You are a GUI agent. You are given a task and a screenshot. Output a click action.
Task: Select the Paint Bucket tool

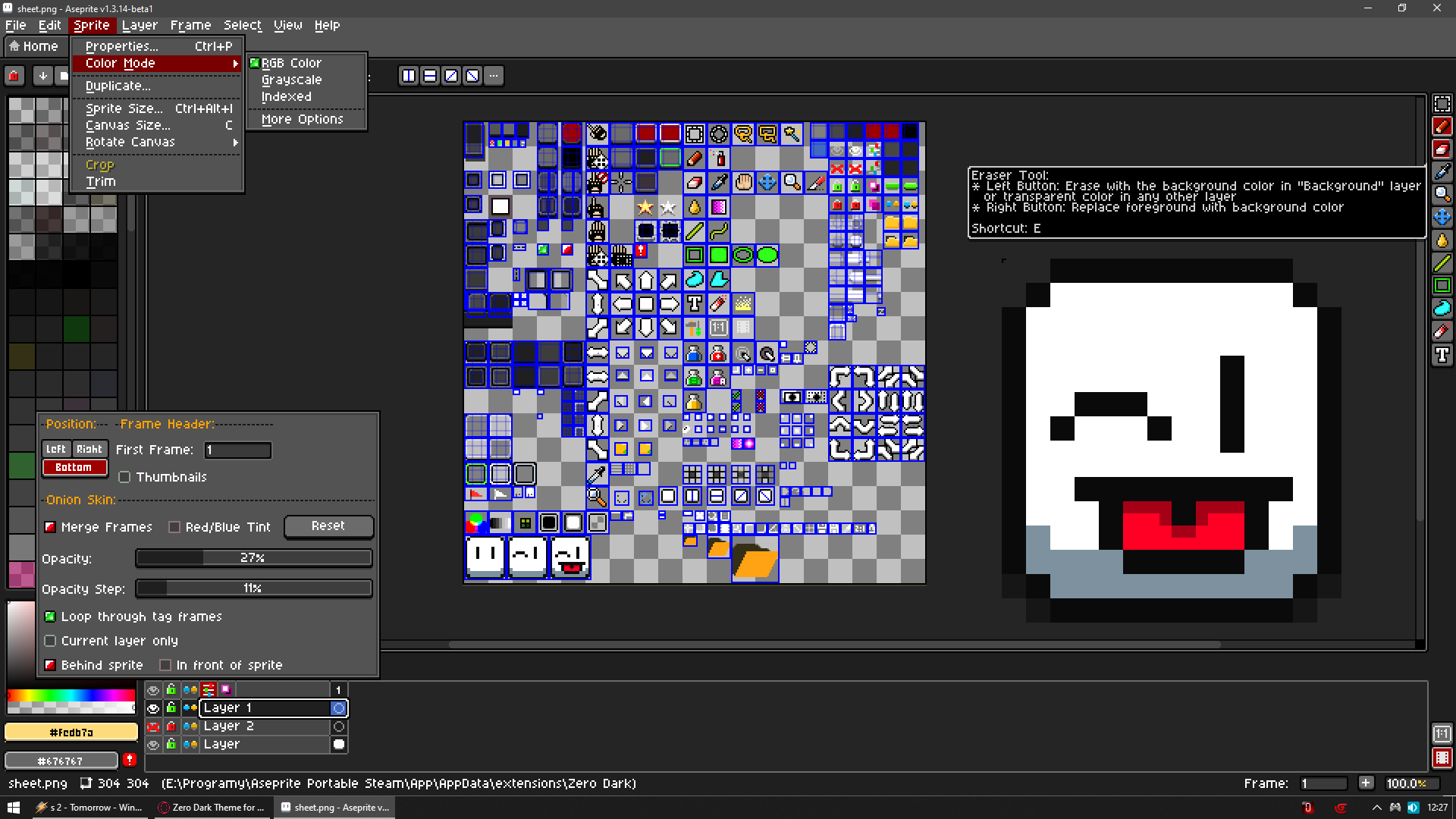[x=1442, y=240]
